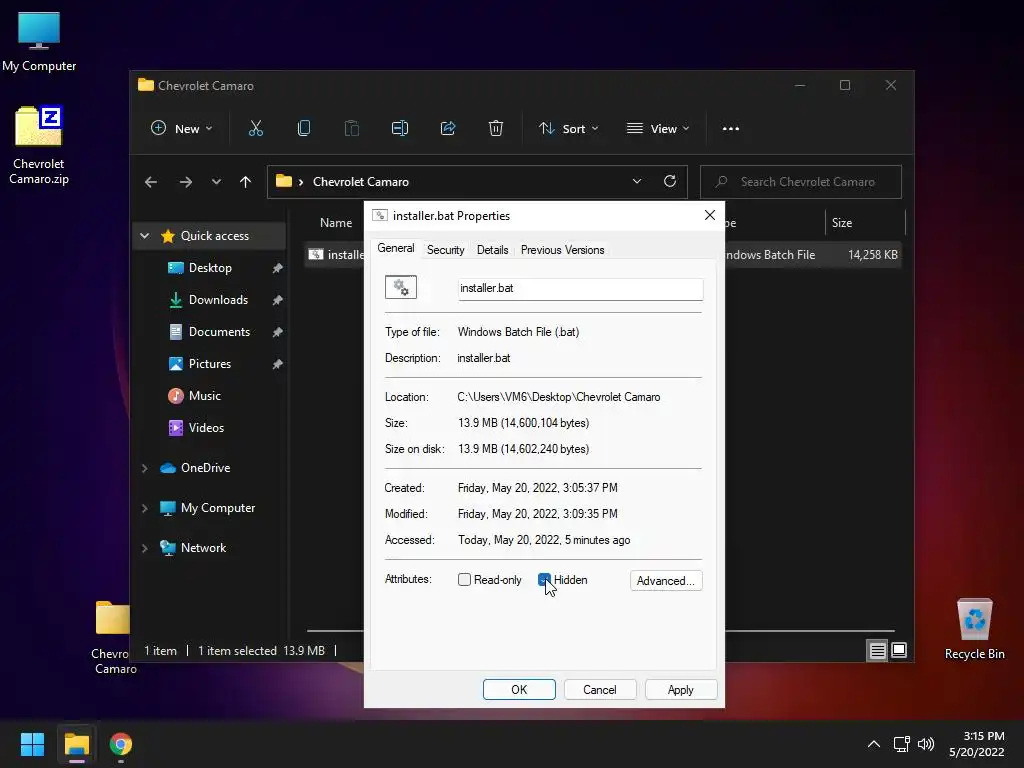Go back with the left arrow

[151, 182]
